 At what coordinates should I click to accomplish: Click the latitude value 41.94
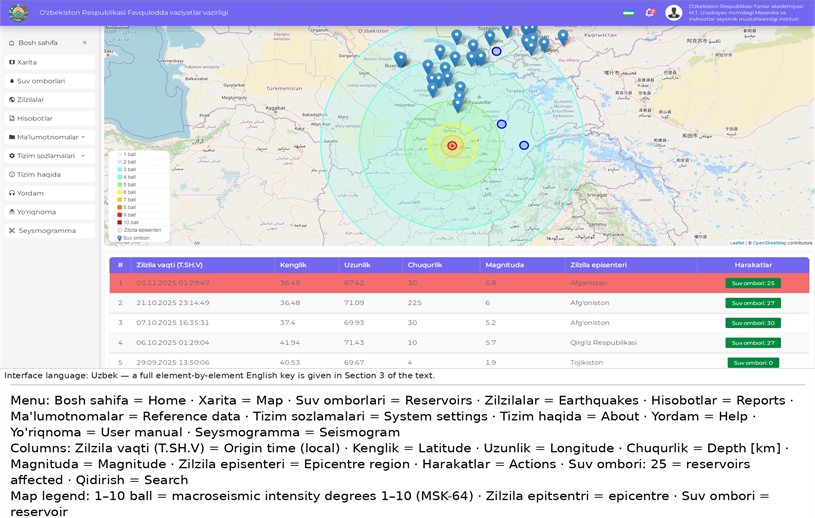(290, 343)
